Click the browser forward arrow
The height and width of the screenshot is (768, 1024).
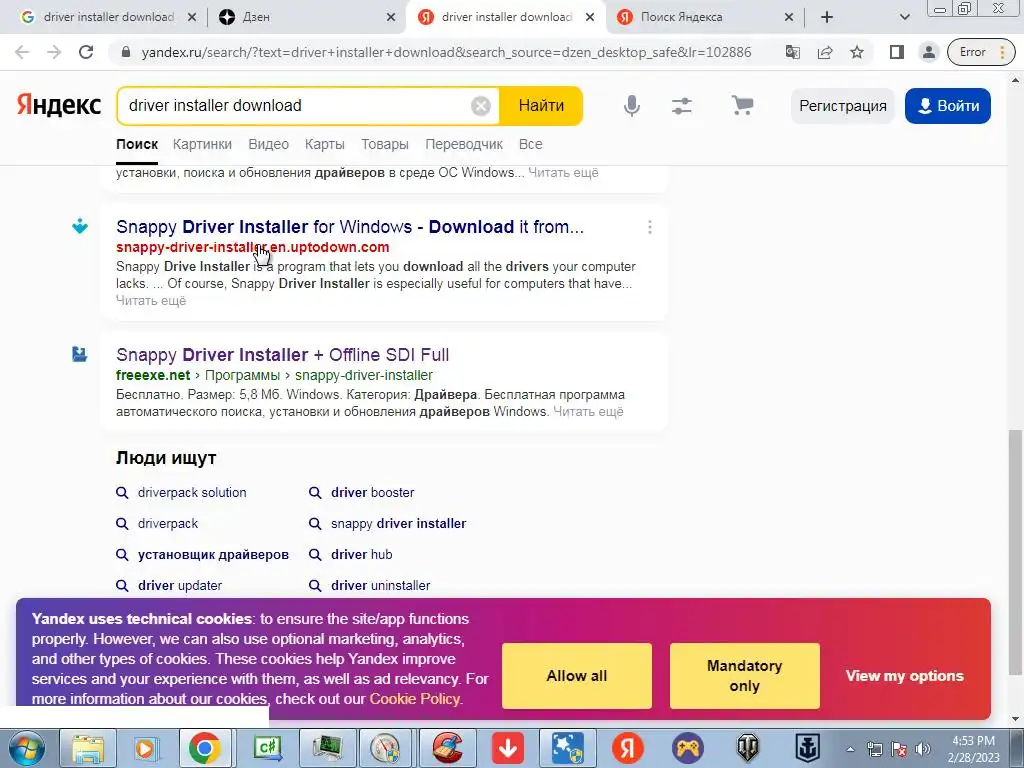(54, 52)
